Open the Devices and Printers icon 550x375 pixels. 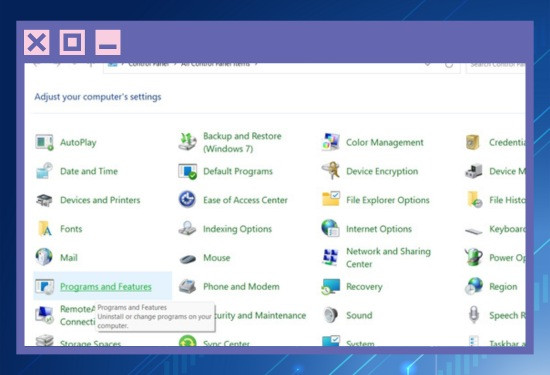(44, 200)
